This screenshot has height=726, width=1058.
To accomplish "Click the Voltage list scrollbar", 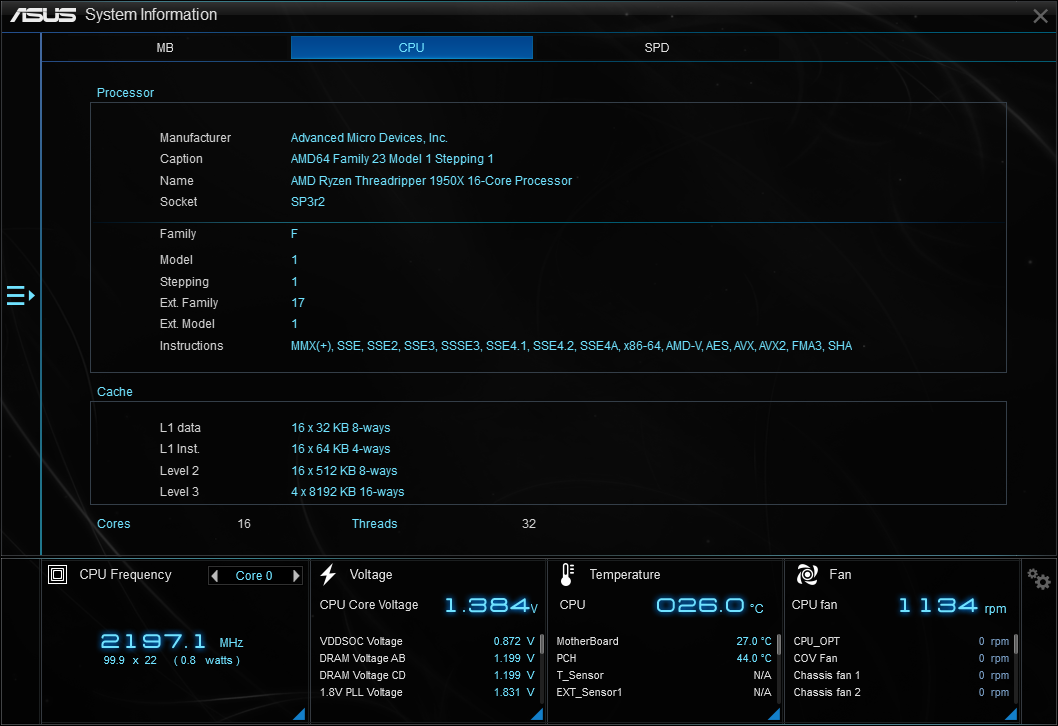I will click(x=542, y=644).
